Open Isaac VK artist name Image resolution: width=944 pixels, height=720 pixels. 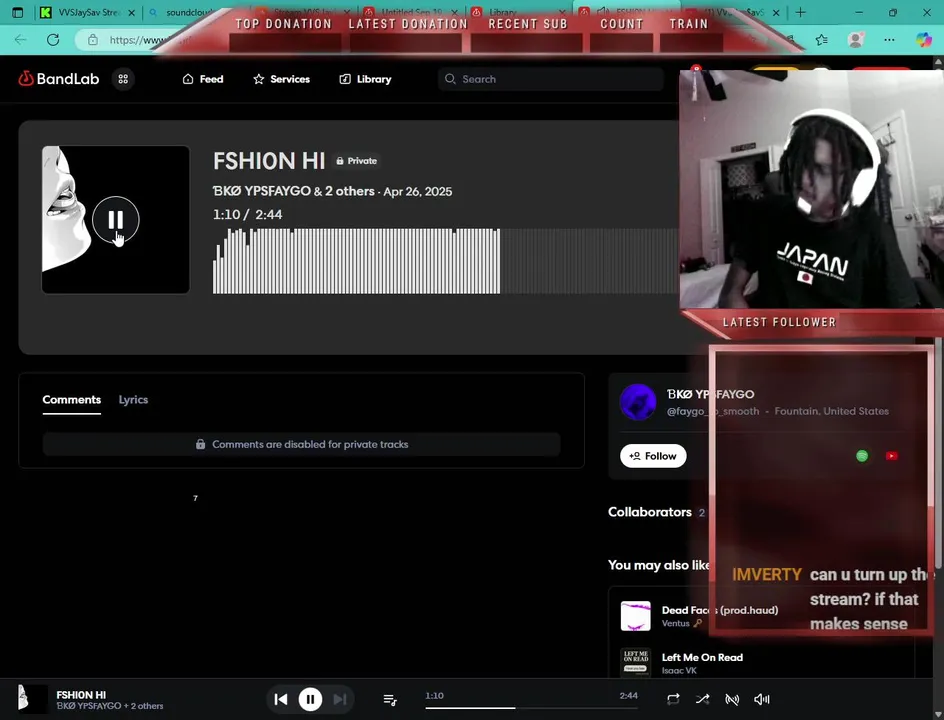click(x=679, y=671)
